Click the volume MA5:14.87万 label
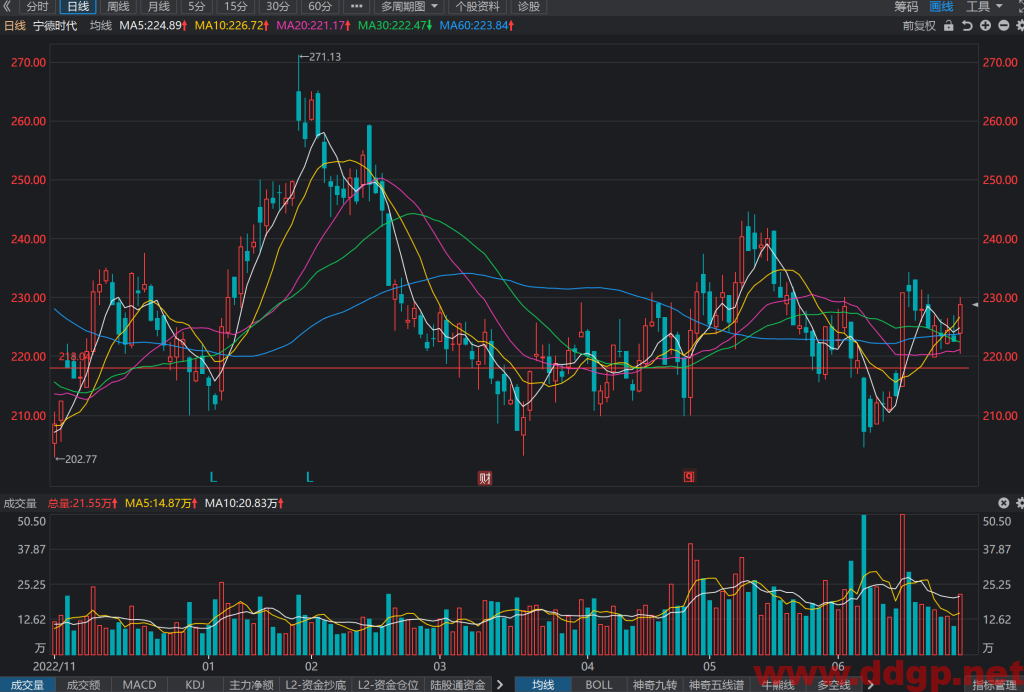Image resolution: width=1024 pixels, height=692 pixels. [x=161, y=503]
